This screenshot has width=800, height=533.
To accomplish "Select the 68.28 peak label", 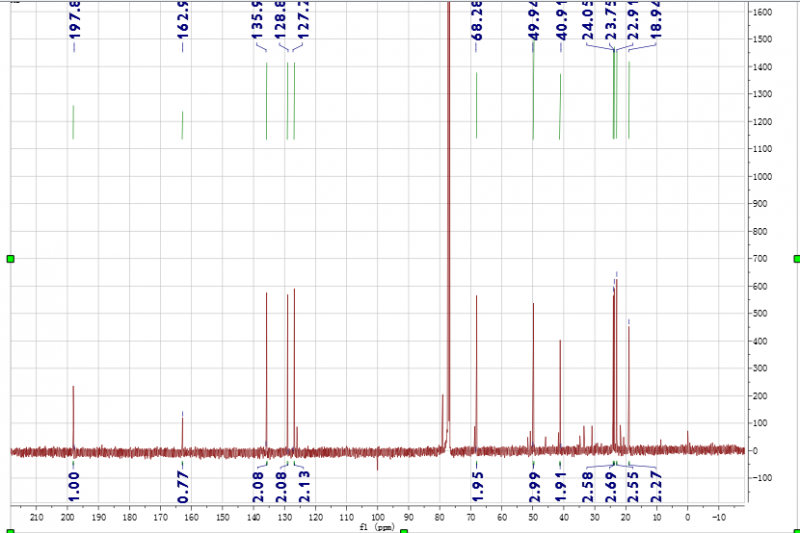I will [477, 21].
